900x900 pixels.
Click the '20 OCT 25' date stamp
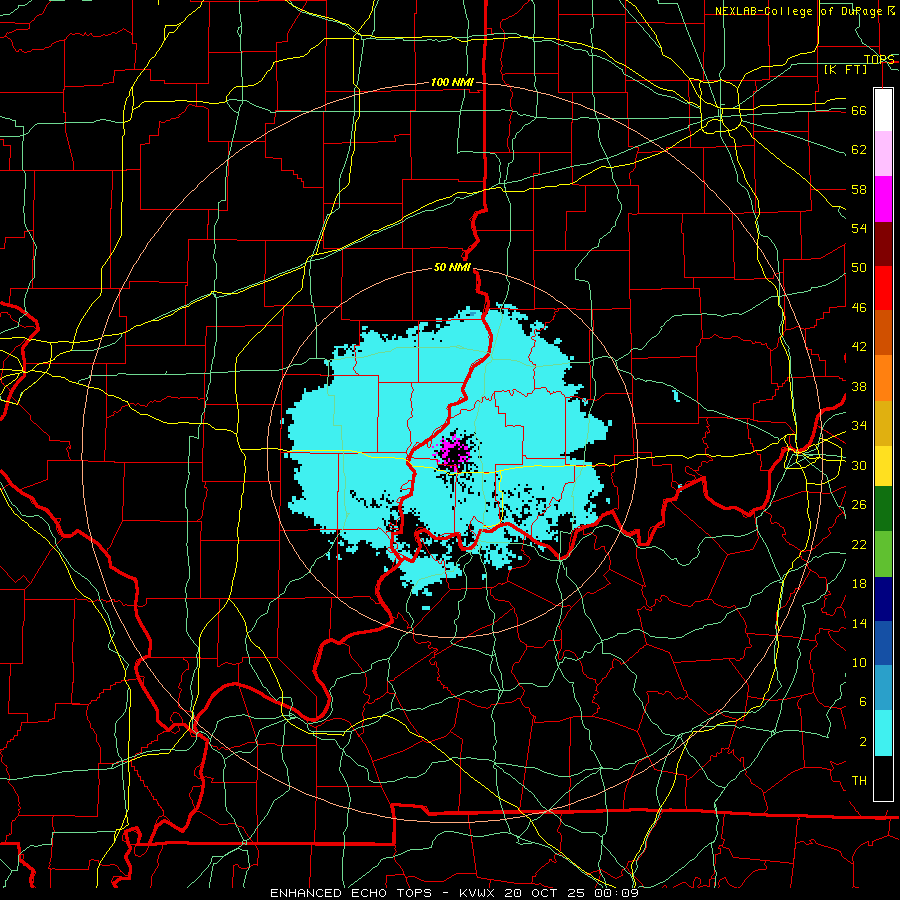(x=544, y=893)
